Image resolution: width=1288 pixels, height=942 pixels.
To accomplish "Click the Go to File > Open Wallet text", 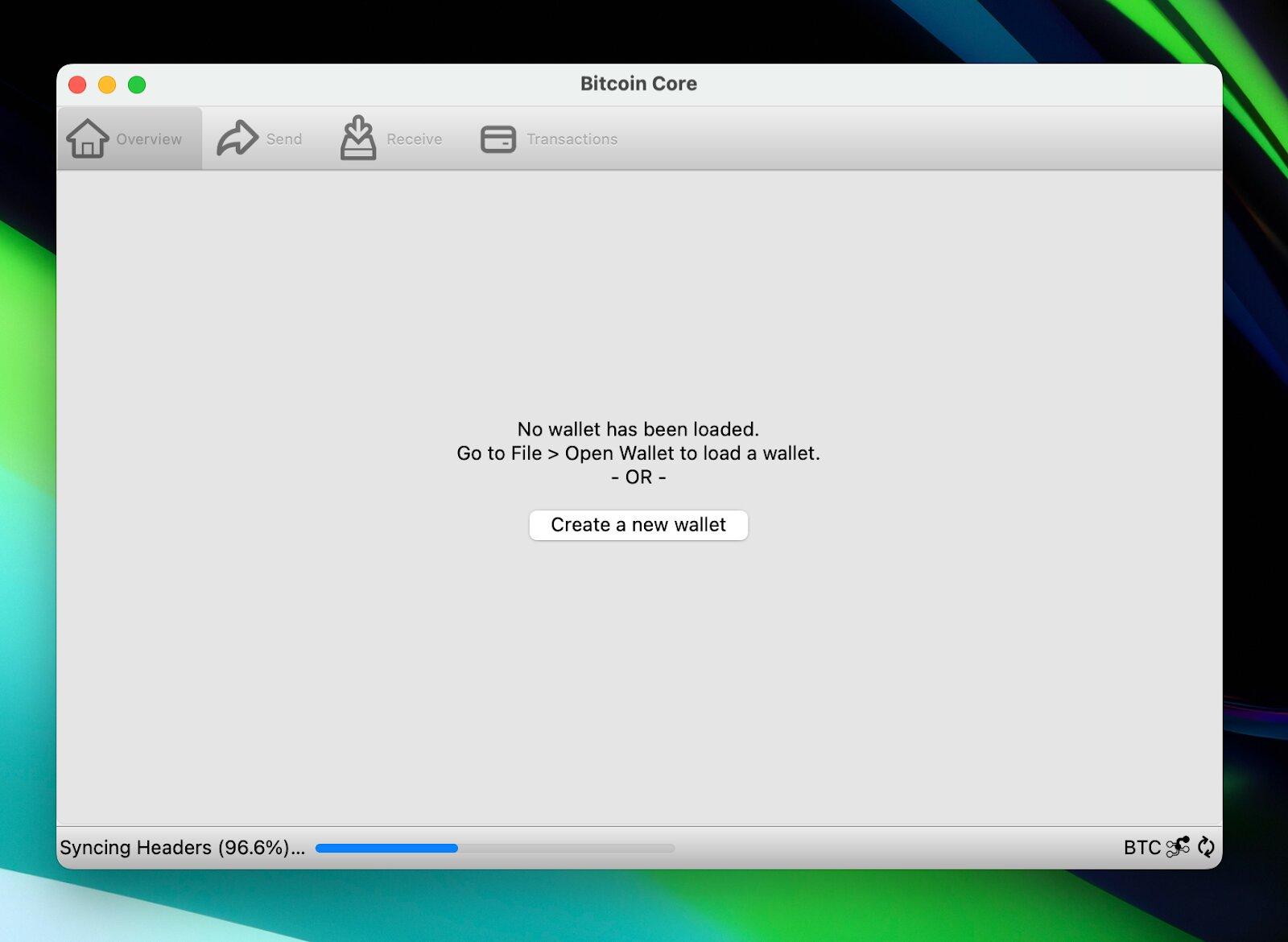I will [638, 453].
